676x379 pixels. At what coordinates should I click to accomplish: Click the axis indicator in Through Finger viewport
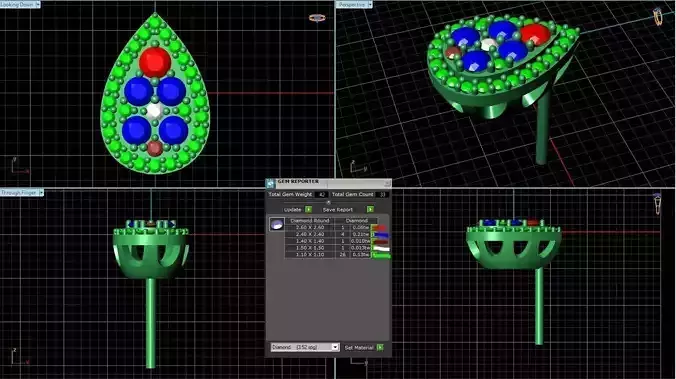19,356
